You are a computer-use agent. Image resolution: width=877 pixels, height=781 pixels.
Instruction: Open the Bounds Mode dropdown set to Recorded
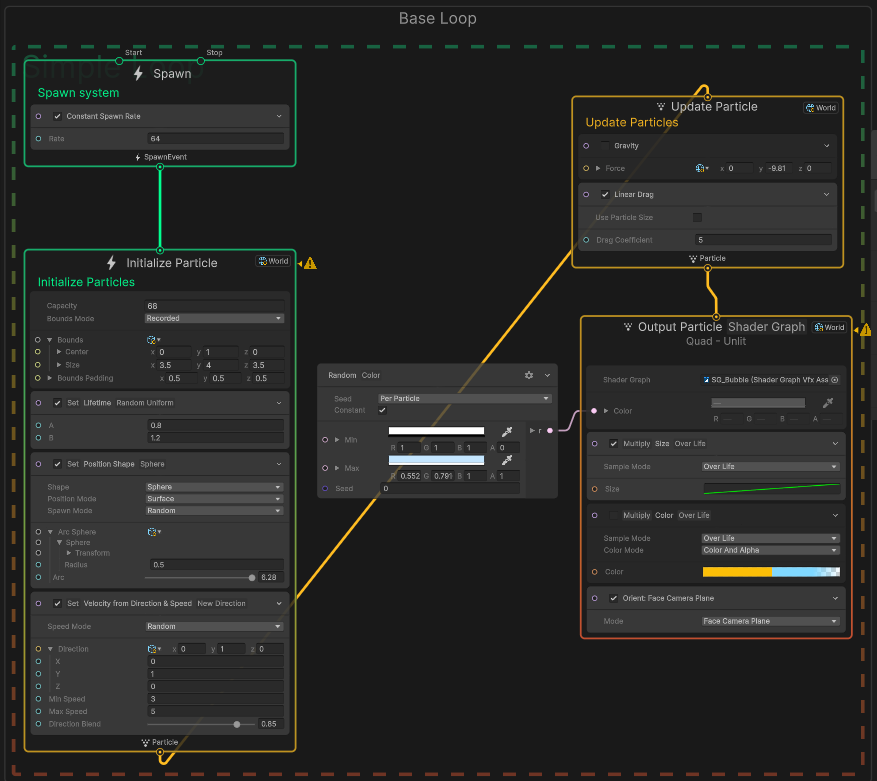coord(214,318)
